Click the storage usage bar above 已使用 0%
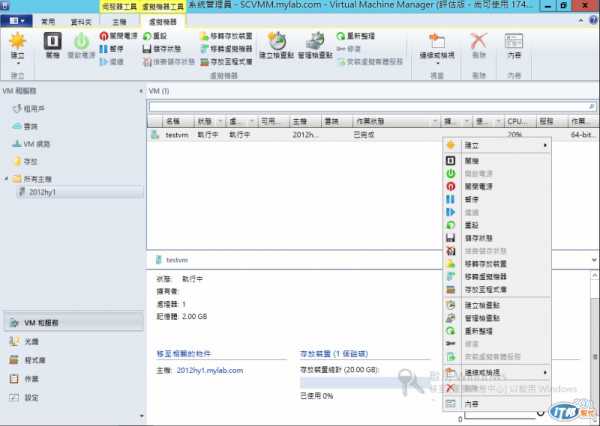The width and height of the screenshot is (600, 426). pyautogui.click(x=365, y=383)
